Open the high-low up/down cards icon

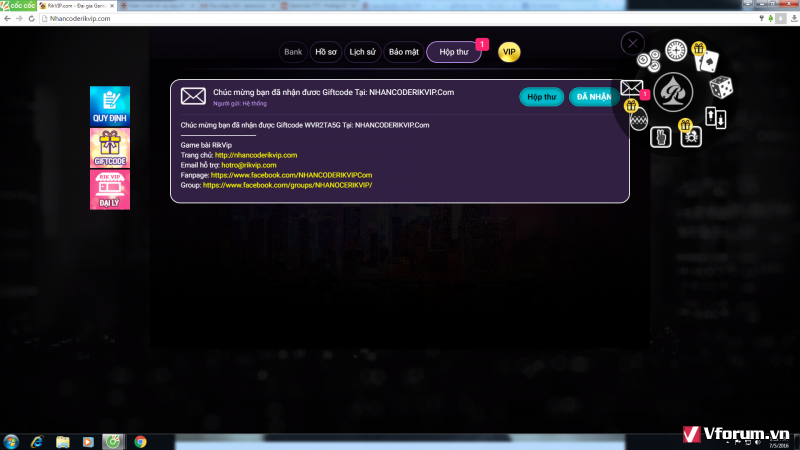715,117
